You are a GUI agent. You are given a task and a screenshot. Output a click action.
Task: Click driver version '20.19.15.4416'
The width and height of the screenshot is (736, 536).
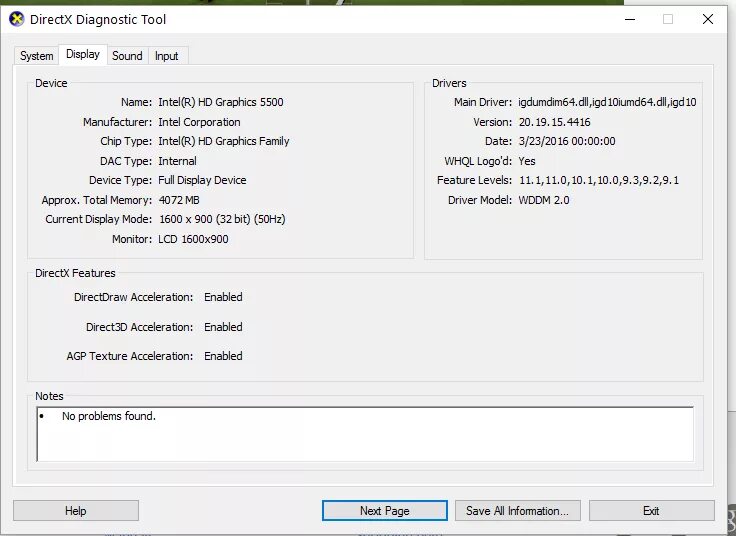tap(554, 122)
